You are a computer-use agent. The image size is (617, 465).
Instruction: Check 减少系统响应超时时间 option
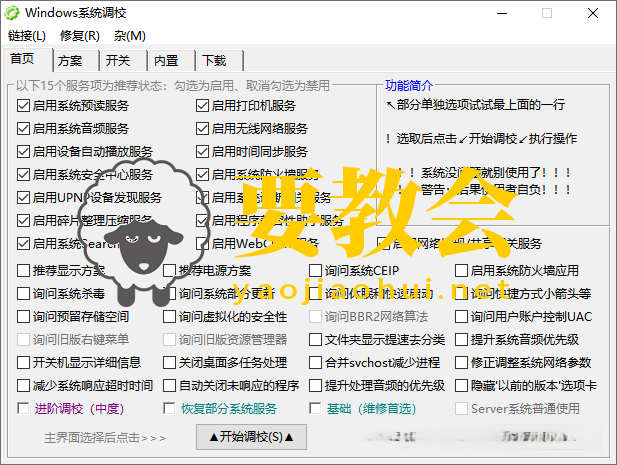[x=24, y=386]
